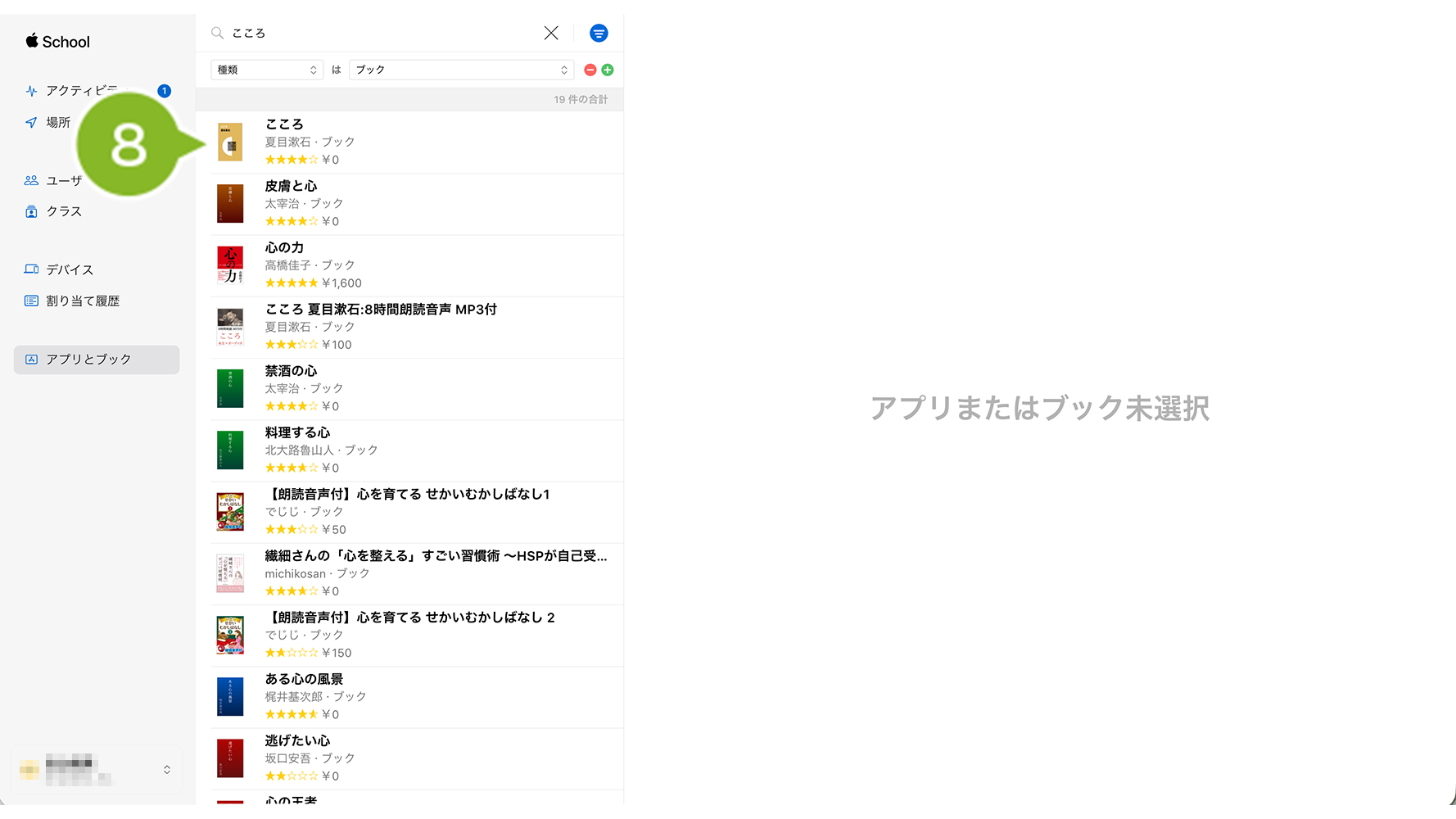1456x819 pixels.
Task: Click the アクティビティ pulse icon
Action: pos(31,91)
